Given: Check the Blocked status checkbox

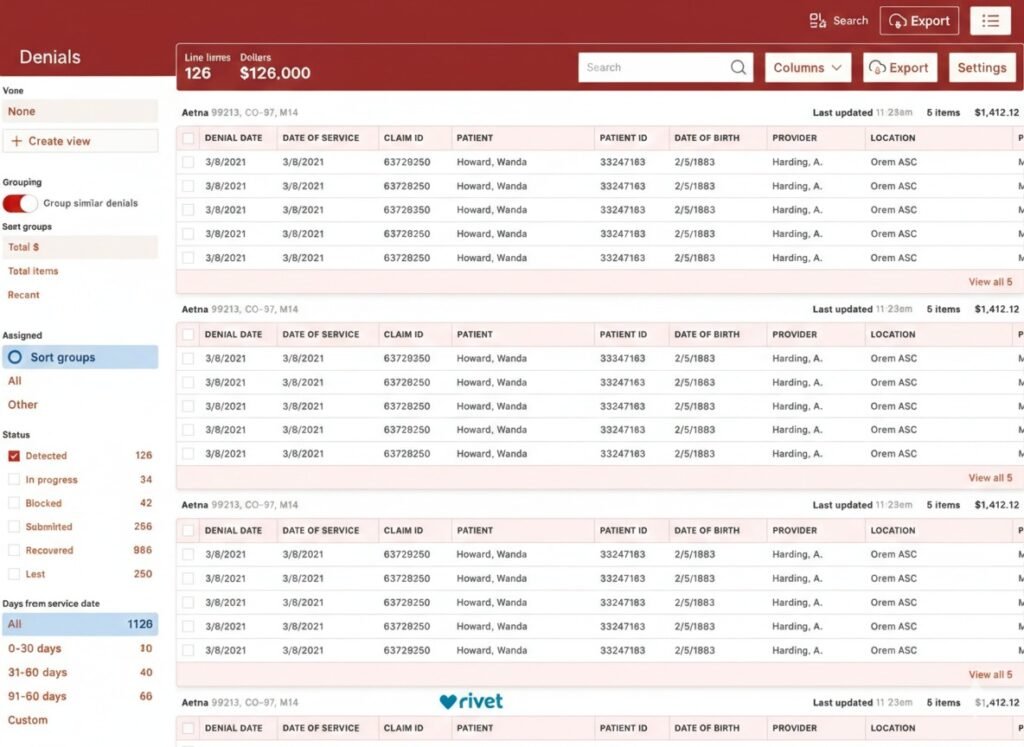Looking at the screenshot, I should [14, 504].
